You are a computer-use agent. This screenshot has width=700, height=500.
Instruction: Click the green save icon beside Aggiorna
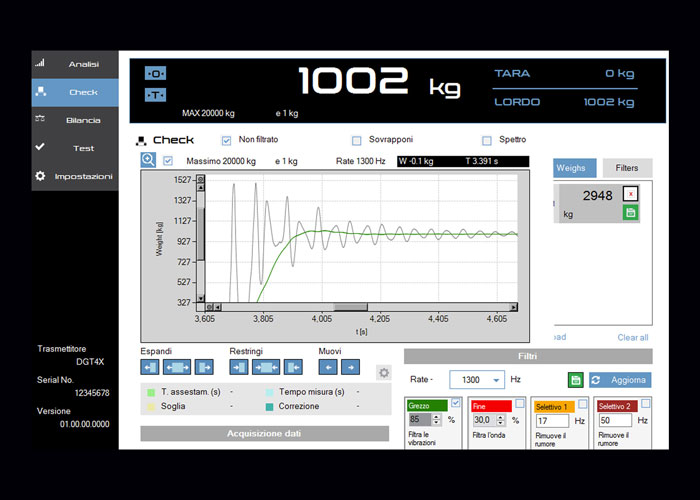coord(576,380)
